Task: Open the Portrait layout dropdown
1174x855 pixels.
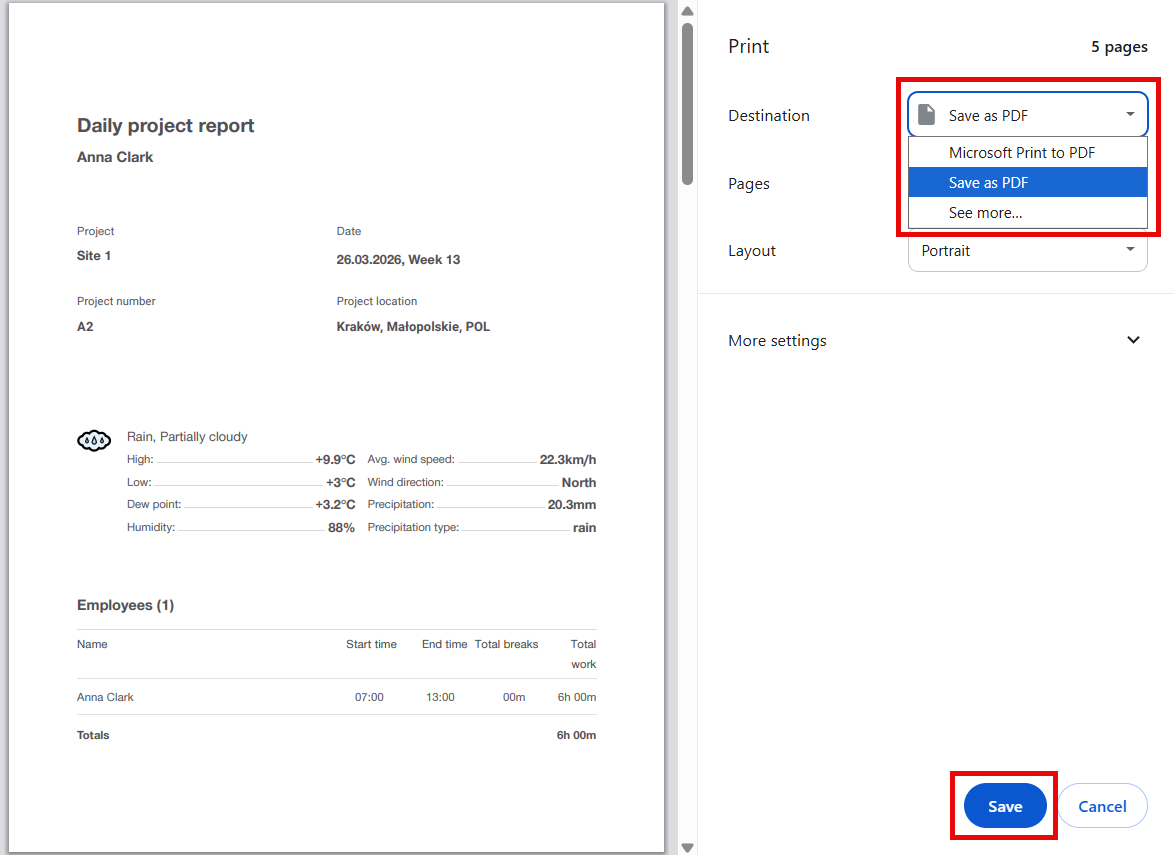Action: click(1027, 251)
